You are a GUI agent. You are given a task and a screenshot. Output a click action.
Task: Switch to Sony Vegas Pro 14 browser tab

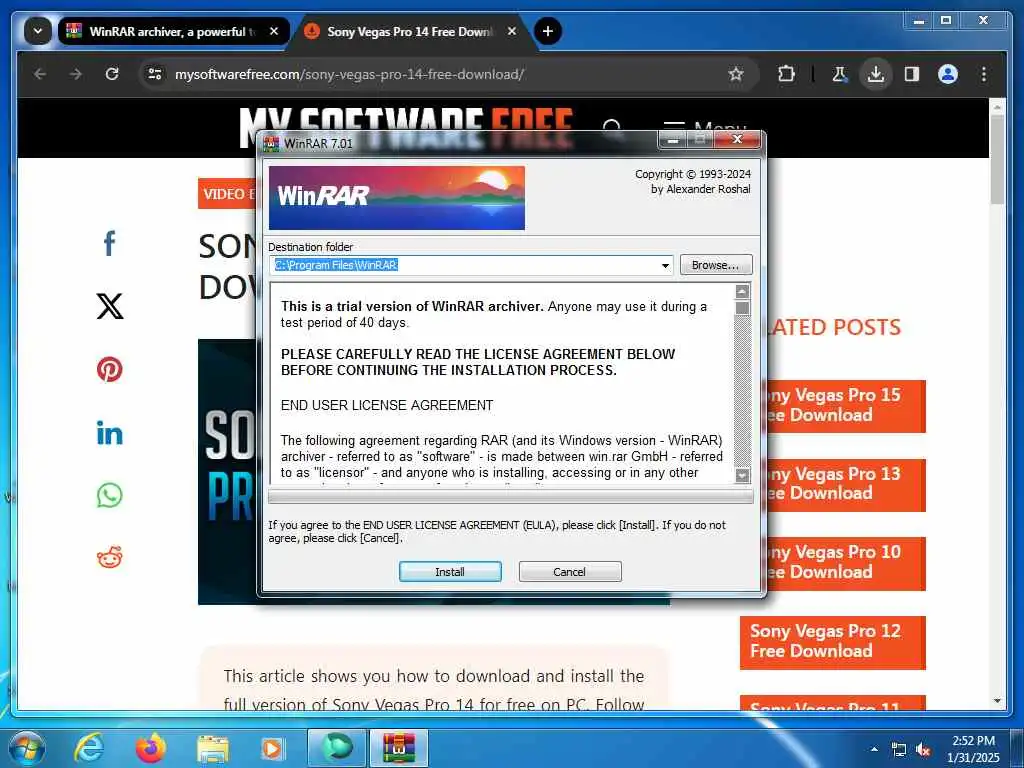pos(409,31)
